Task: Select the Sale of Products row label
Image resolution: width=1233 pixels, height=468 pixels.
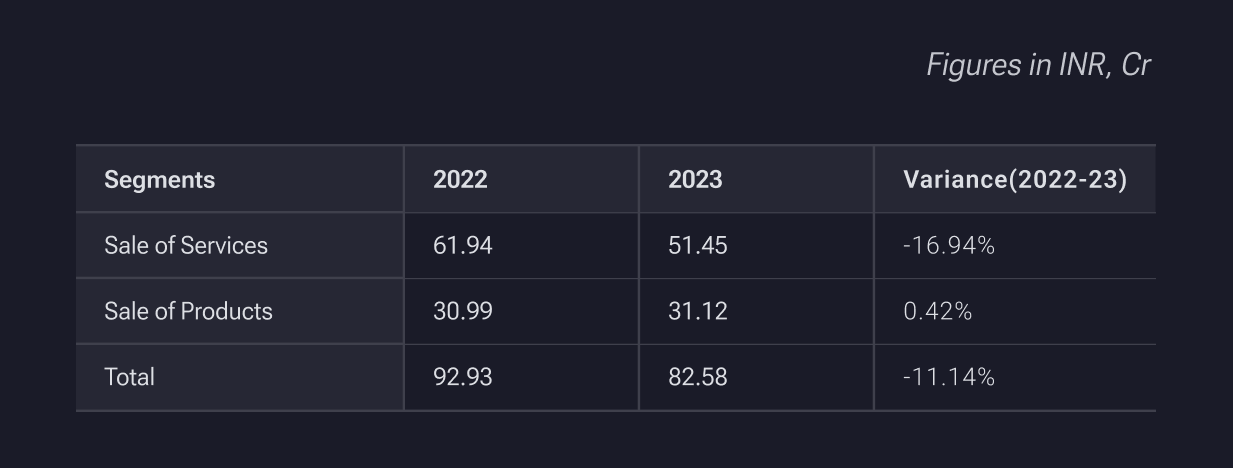Action: (x=188, y=312)
